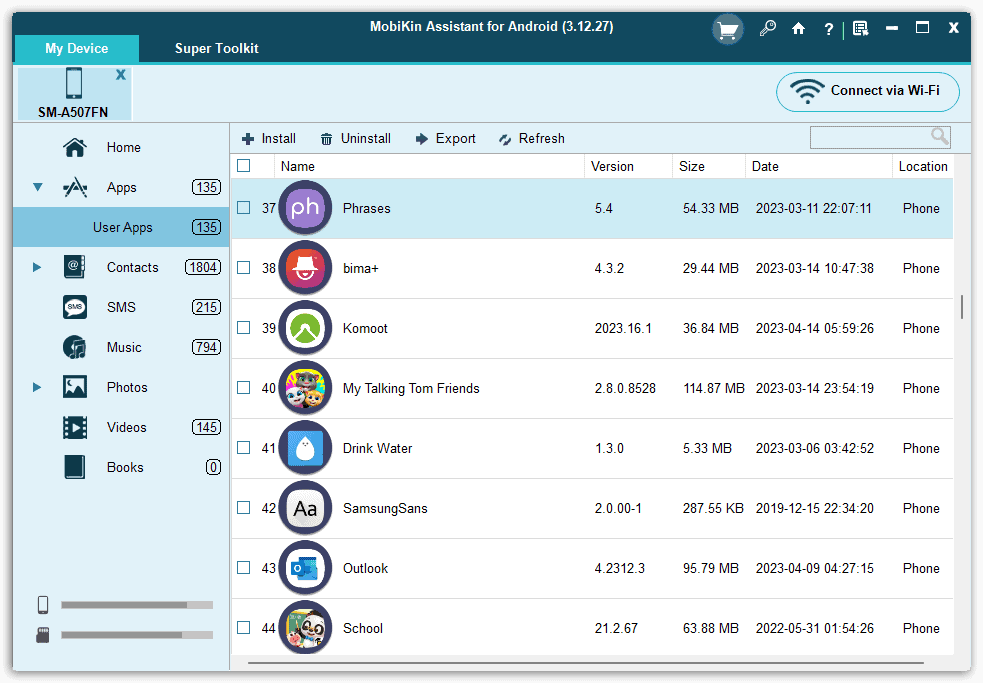Sort by the Name column header
983x683 pixels.
tap(429, 166)
